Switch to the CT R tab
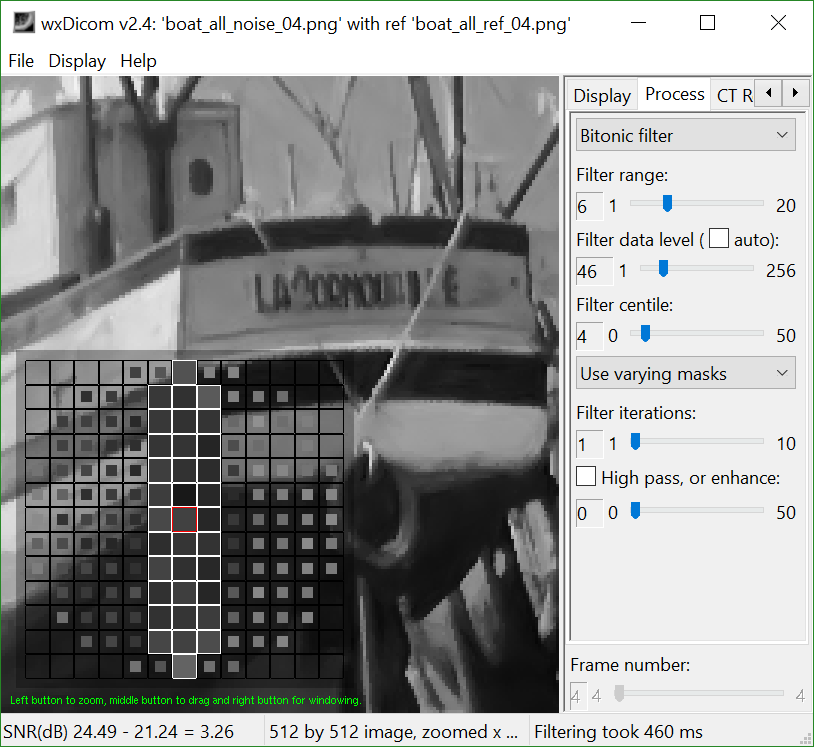The image size is (814, 747). pyautogui.click(x=733, y=96)
